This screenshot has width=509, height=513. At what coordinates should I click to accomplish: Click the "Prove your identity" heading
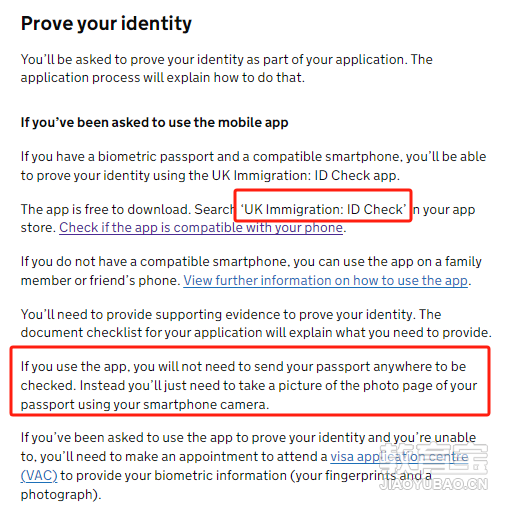pyautogui.click(x=106, y=24)
